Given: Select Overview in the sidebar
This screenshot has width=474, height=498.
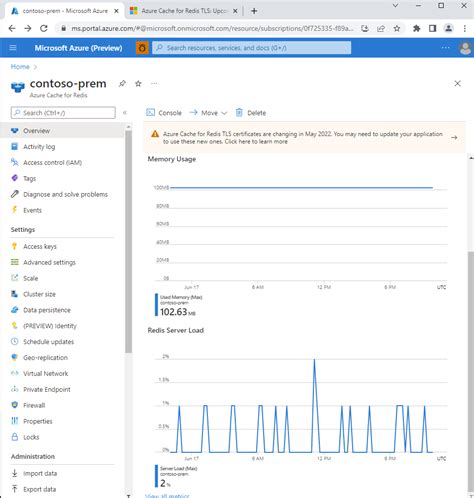Looking at the screenshot, I should (63, 131).
